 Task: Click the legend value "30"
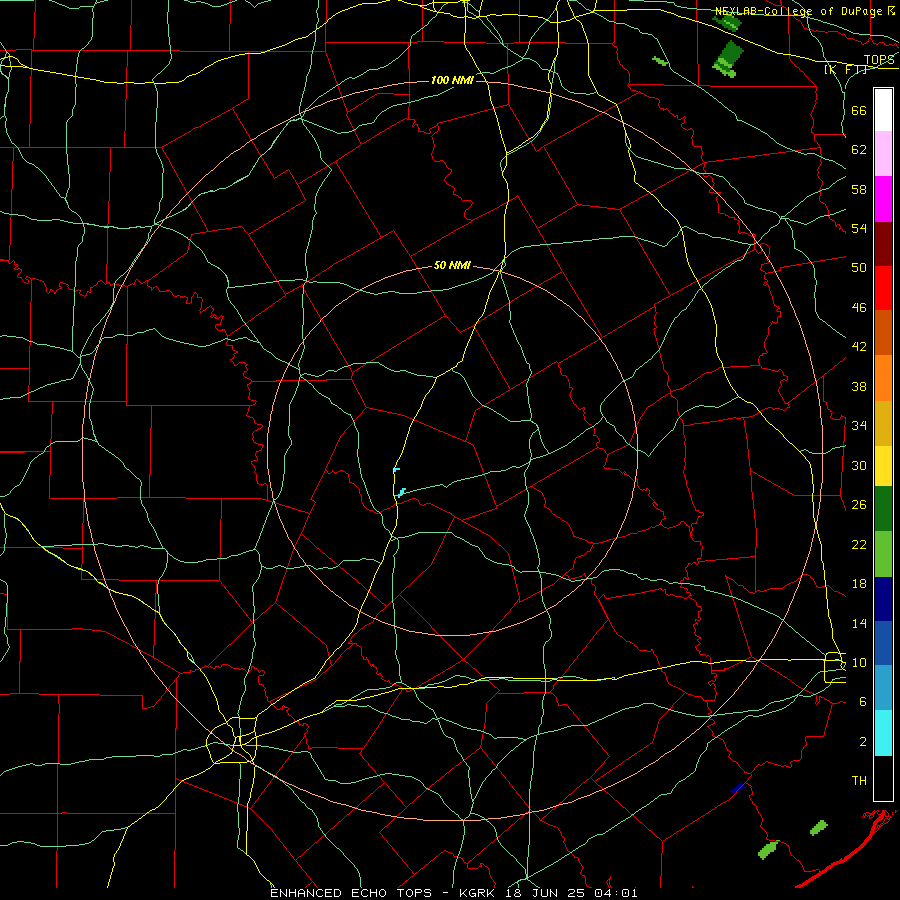tap(859, 465)
